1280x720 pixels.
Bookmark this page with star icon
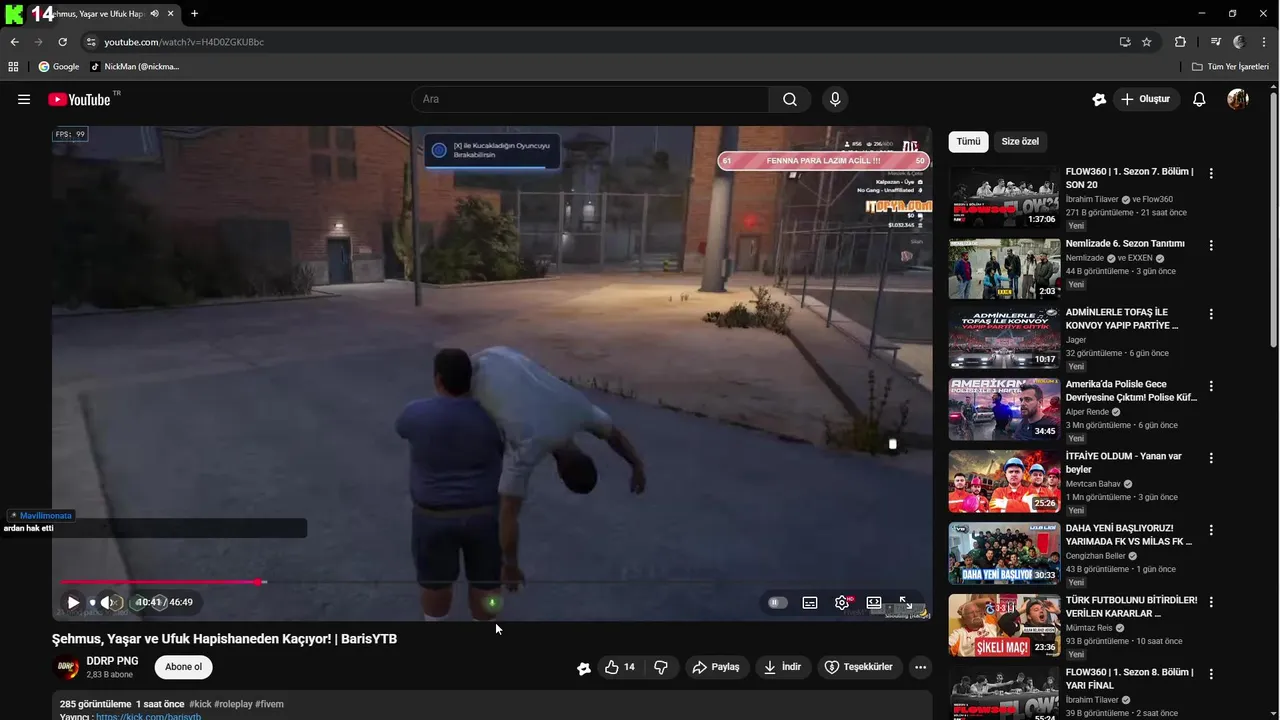(1147, 42)
